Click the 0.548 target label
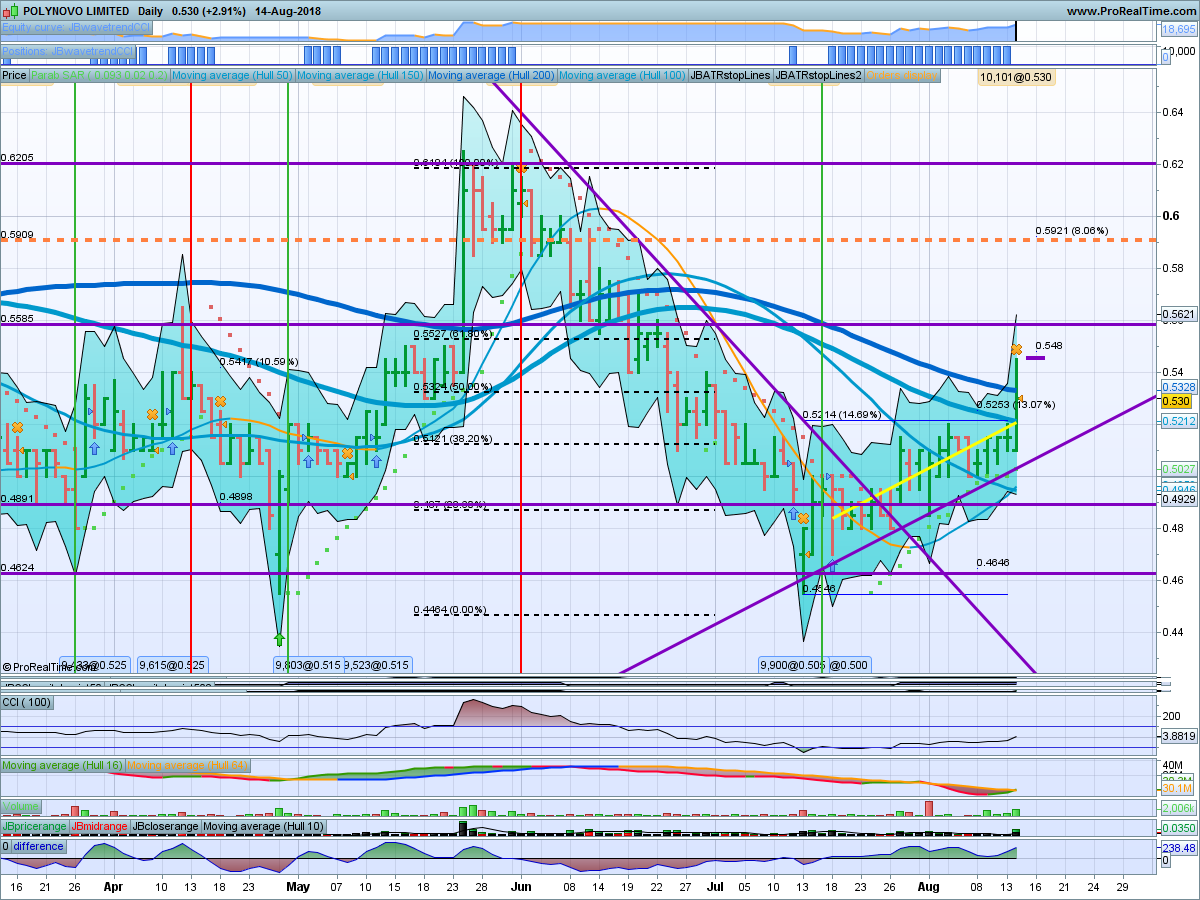 point(1048,345)
